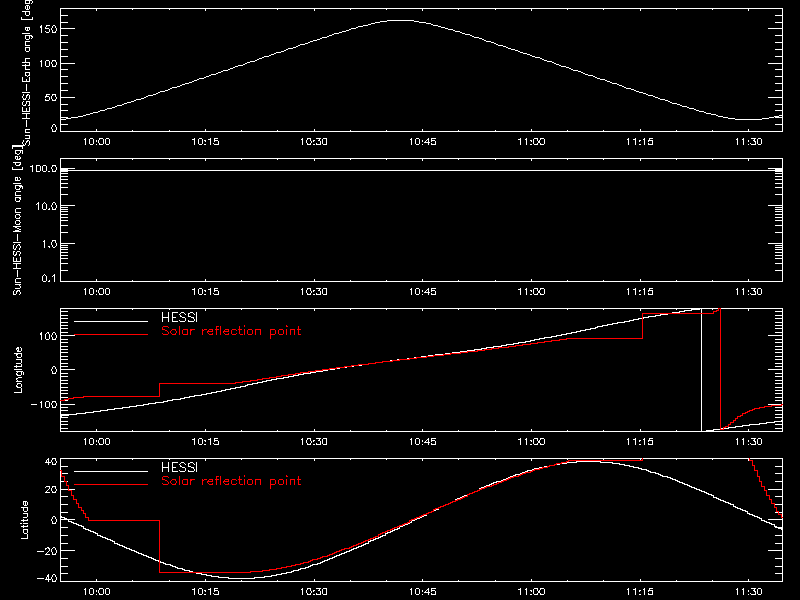
Task: Select the 0.1 tick on Moon angle plot
Action: click(x=49, y=278)
